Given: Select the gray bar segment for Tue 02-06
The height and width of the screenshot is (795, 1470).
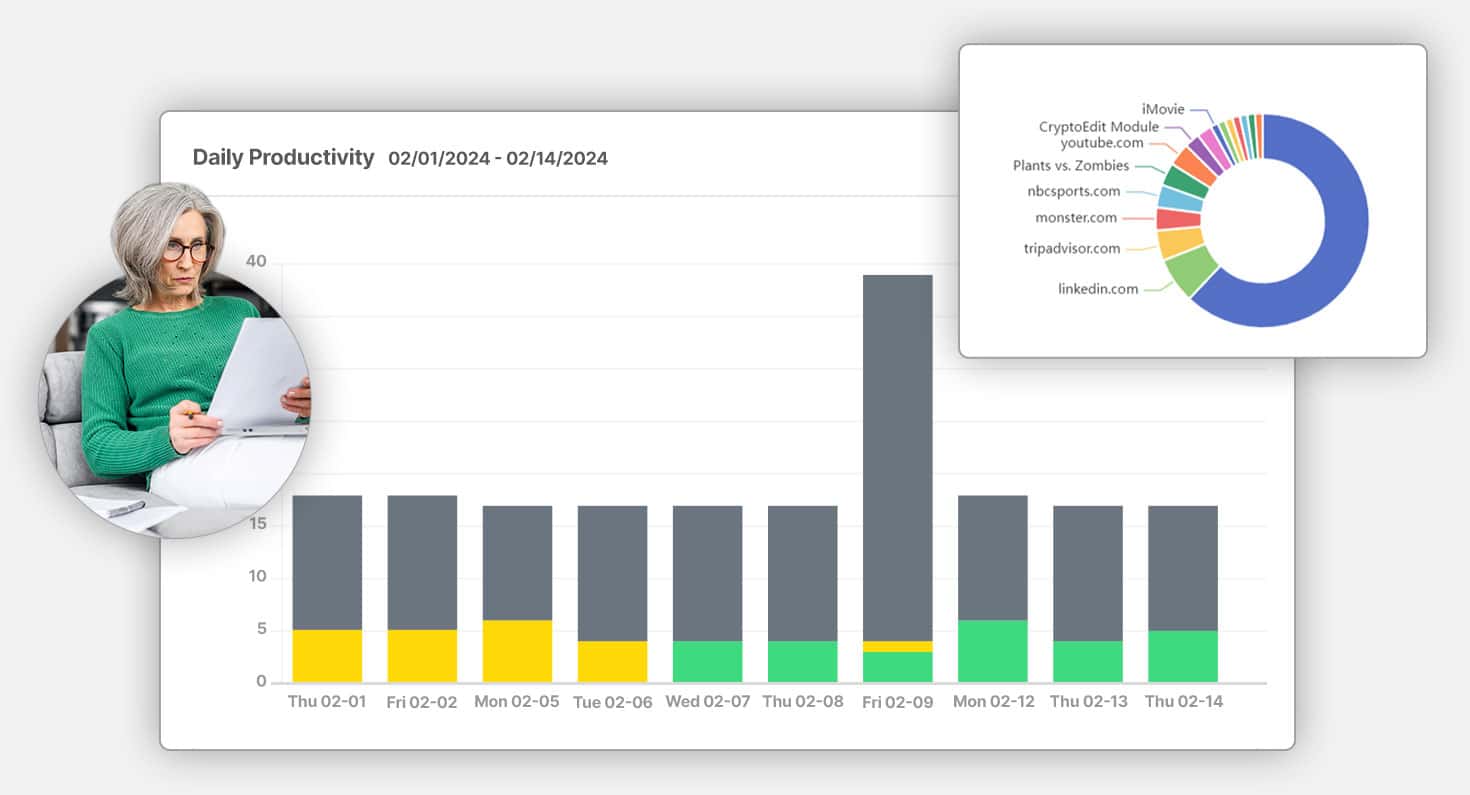Looking at the screenshot, I should point(612,573).
